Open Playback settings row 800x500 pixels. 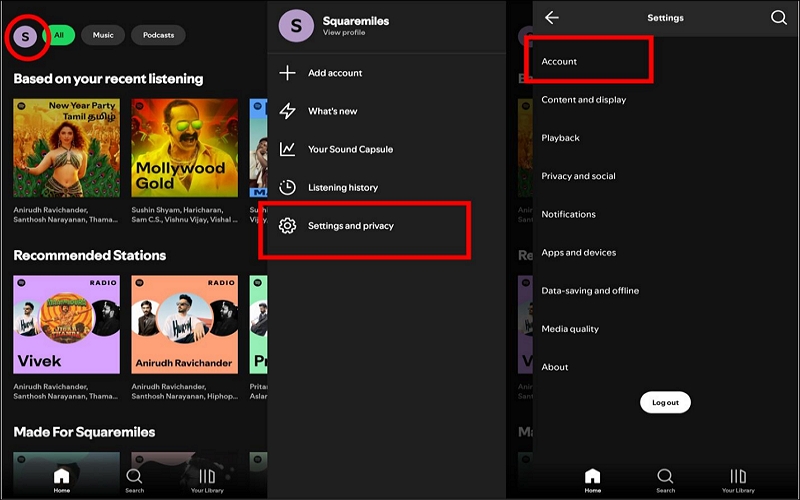(x=665, y=138)
